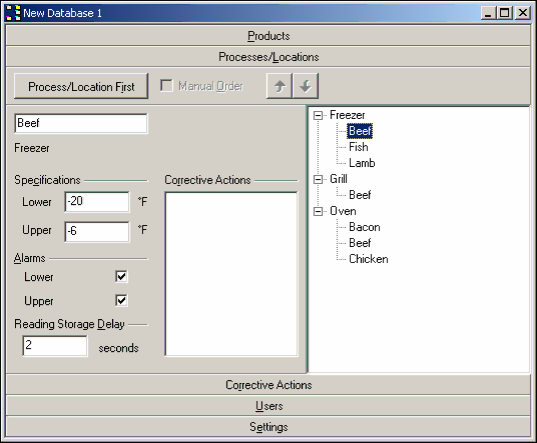Viewport: 537px width, 443px height.
Task: Uncheck the Lower alarm checkbox
Action: coord(121,276)
